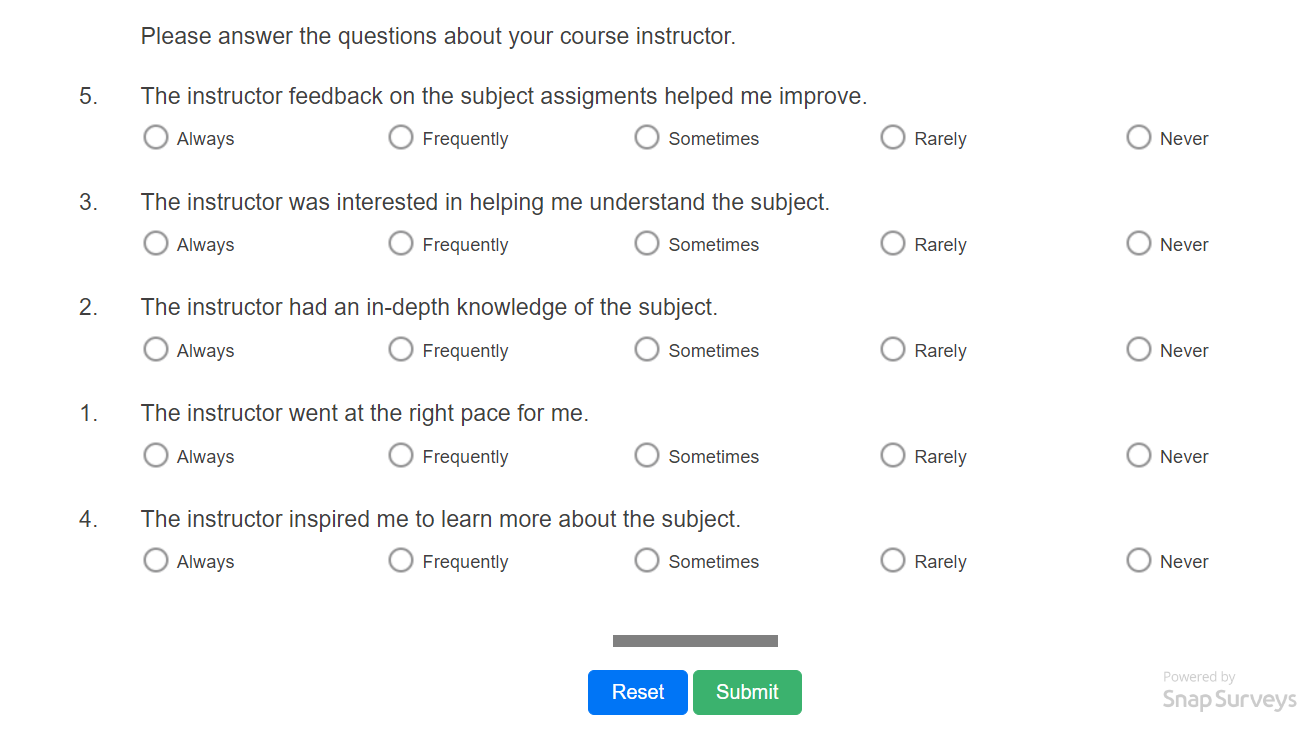The width and height of the screenshot is (1316, 739).
Task: Choose "Sometimes" for question 1
Action: [646, 455]
